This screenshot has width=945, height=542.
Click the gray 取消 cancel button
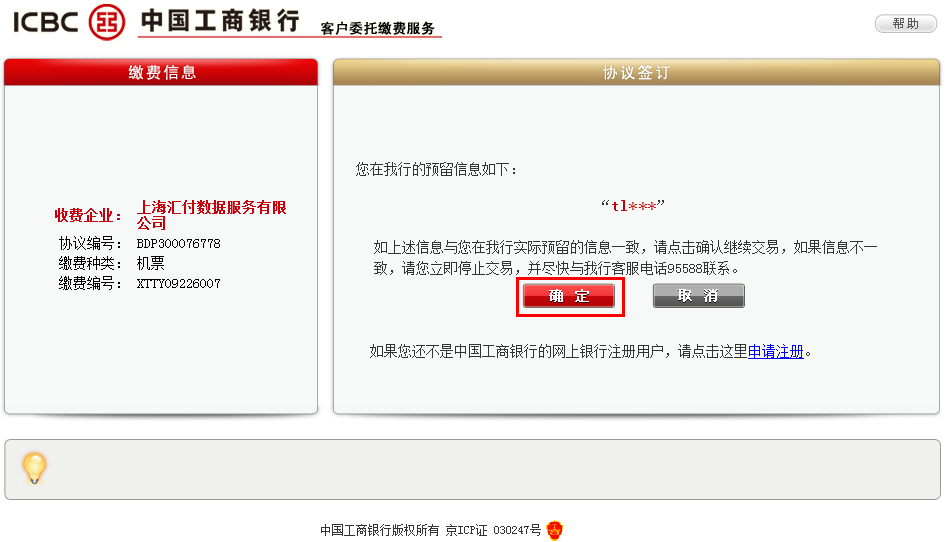699,296
